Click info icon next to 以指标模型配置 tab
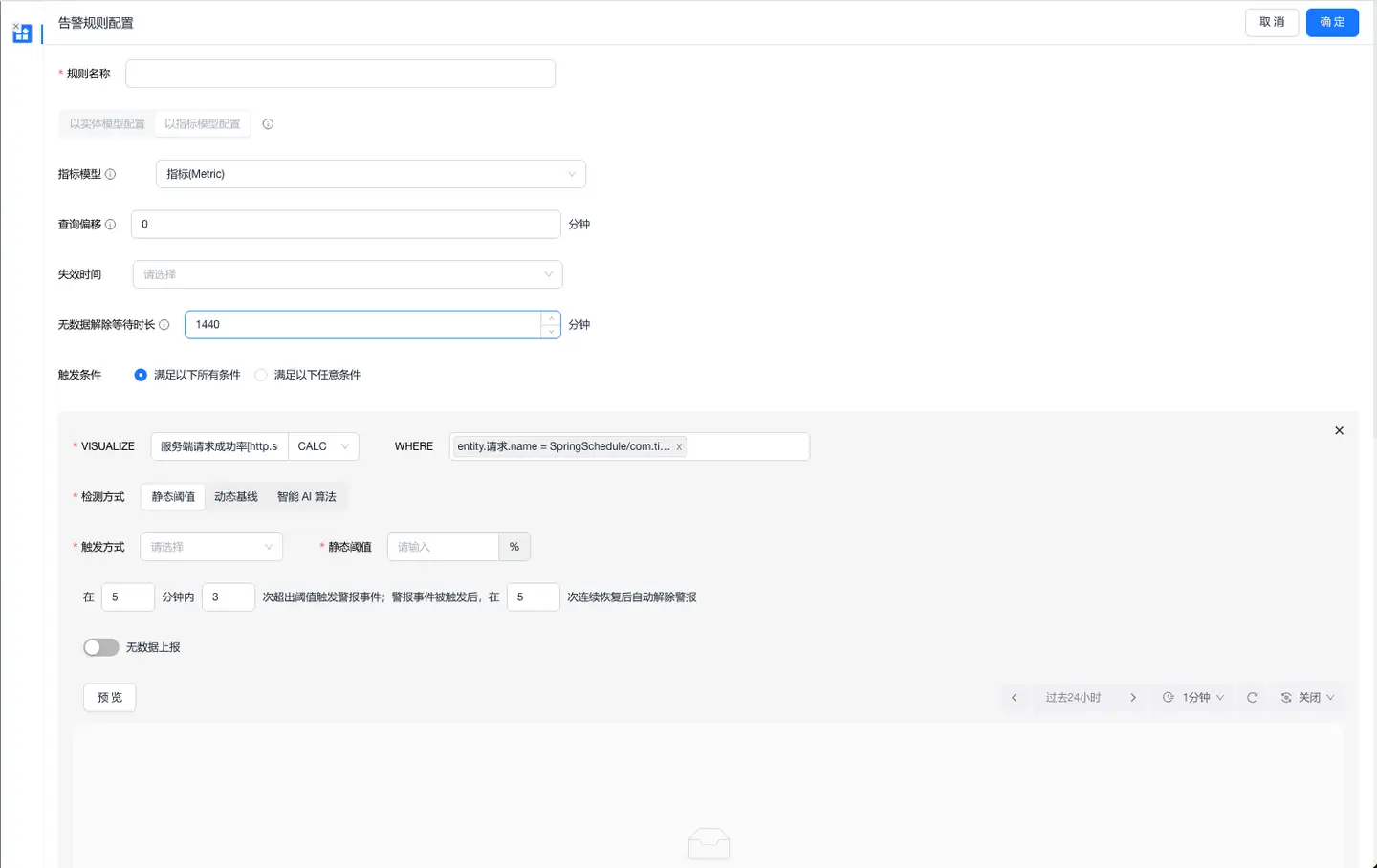 pyautogui.click(x=268, y=124)
